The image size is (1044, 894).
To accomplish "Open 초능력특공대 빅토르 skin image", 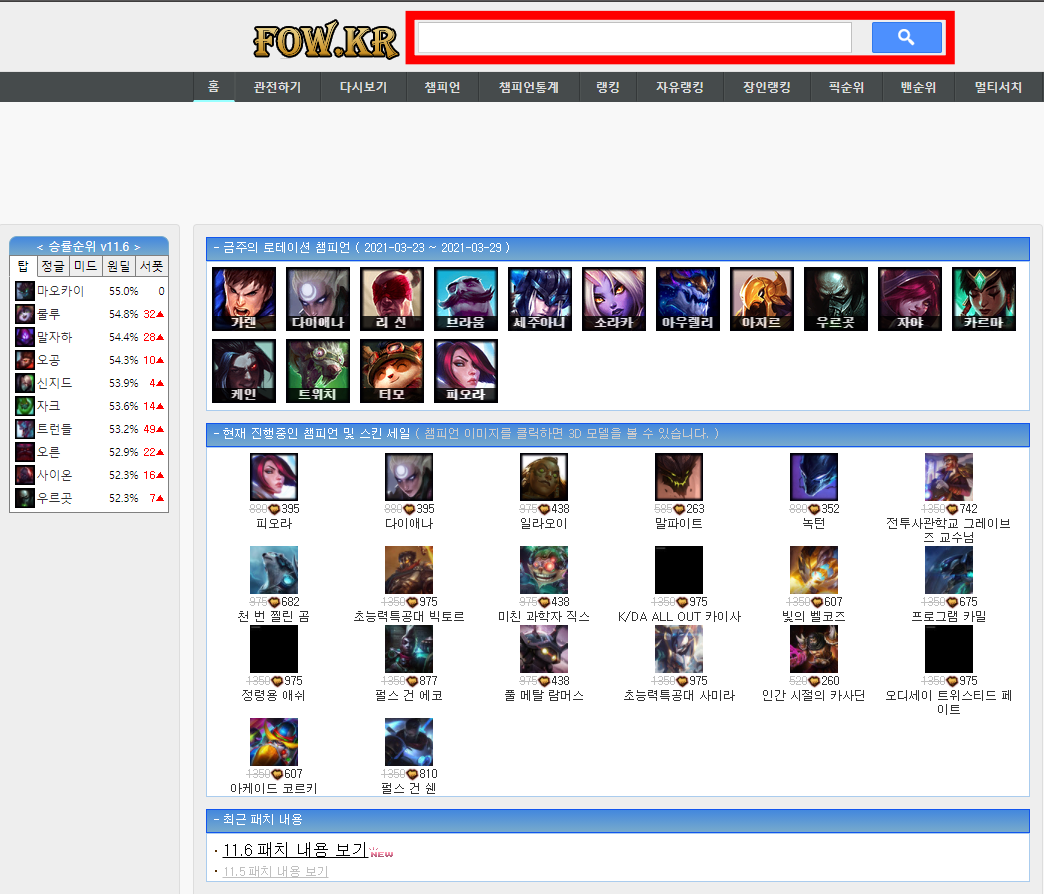I will pyautogui.click(x=409, y=570).
